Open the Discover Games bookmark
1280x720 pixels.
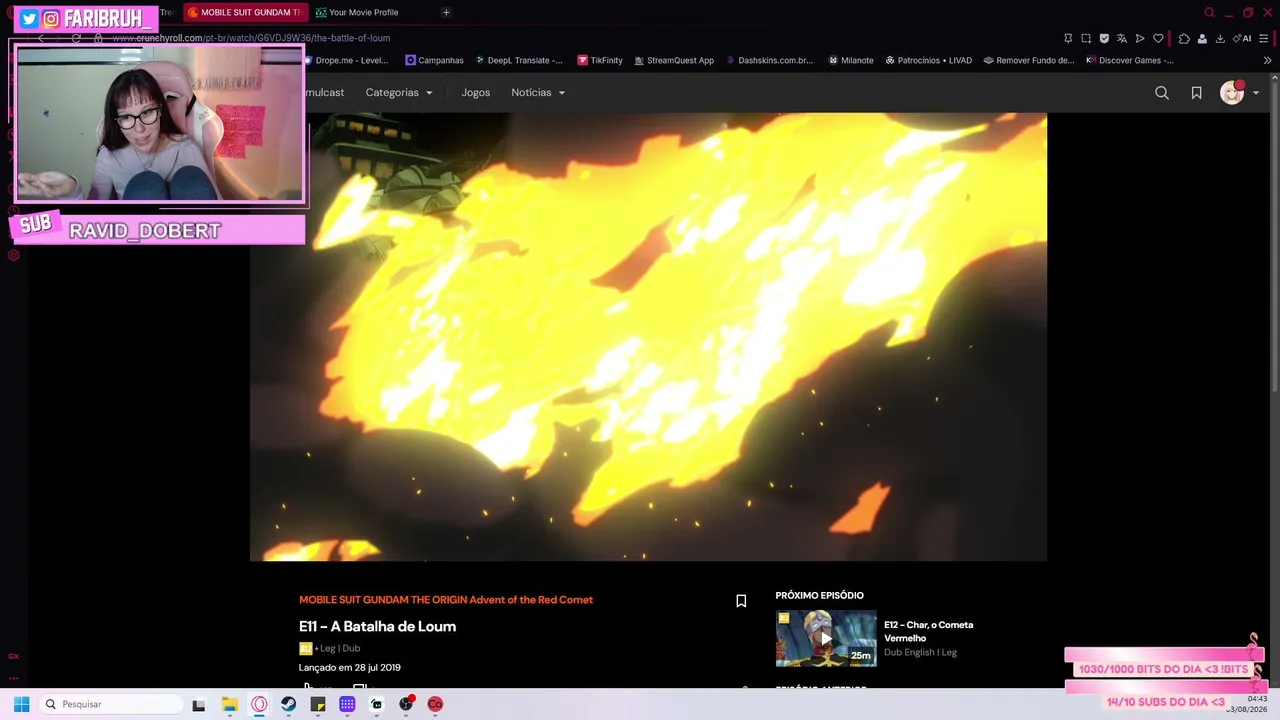1130,60
